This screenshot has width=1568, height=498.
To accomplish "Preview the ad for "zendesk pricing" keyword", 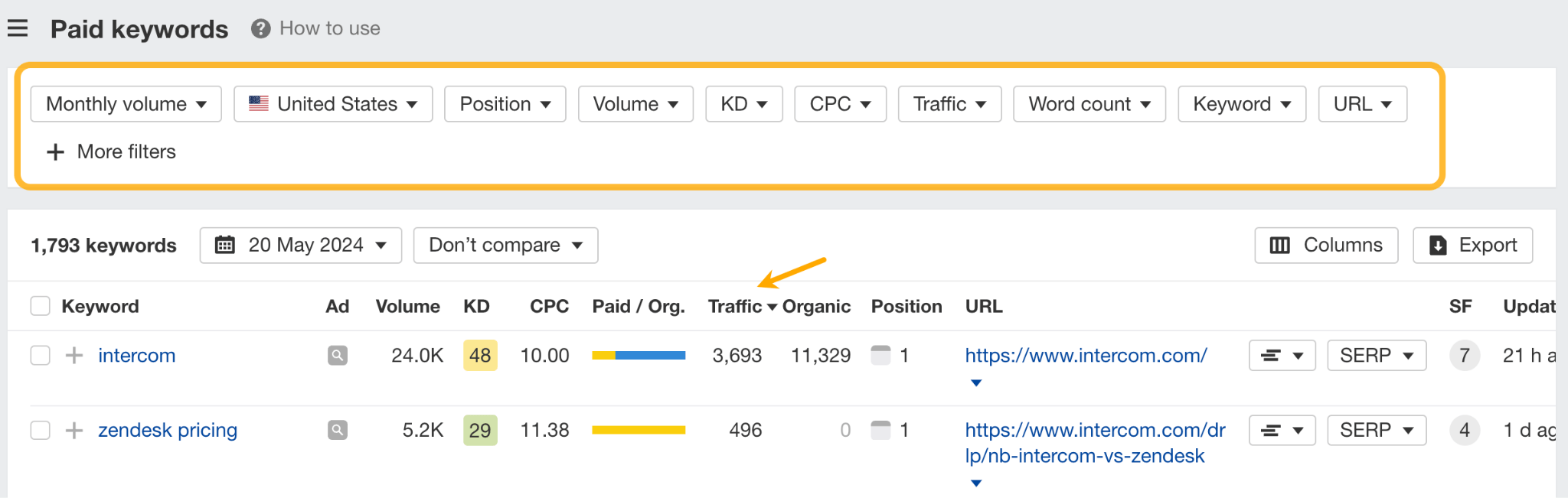I will pyautogui.click(x=337, y=430).
